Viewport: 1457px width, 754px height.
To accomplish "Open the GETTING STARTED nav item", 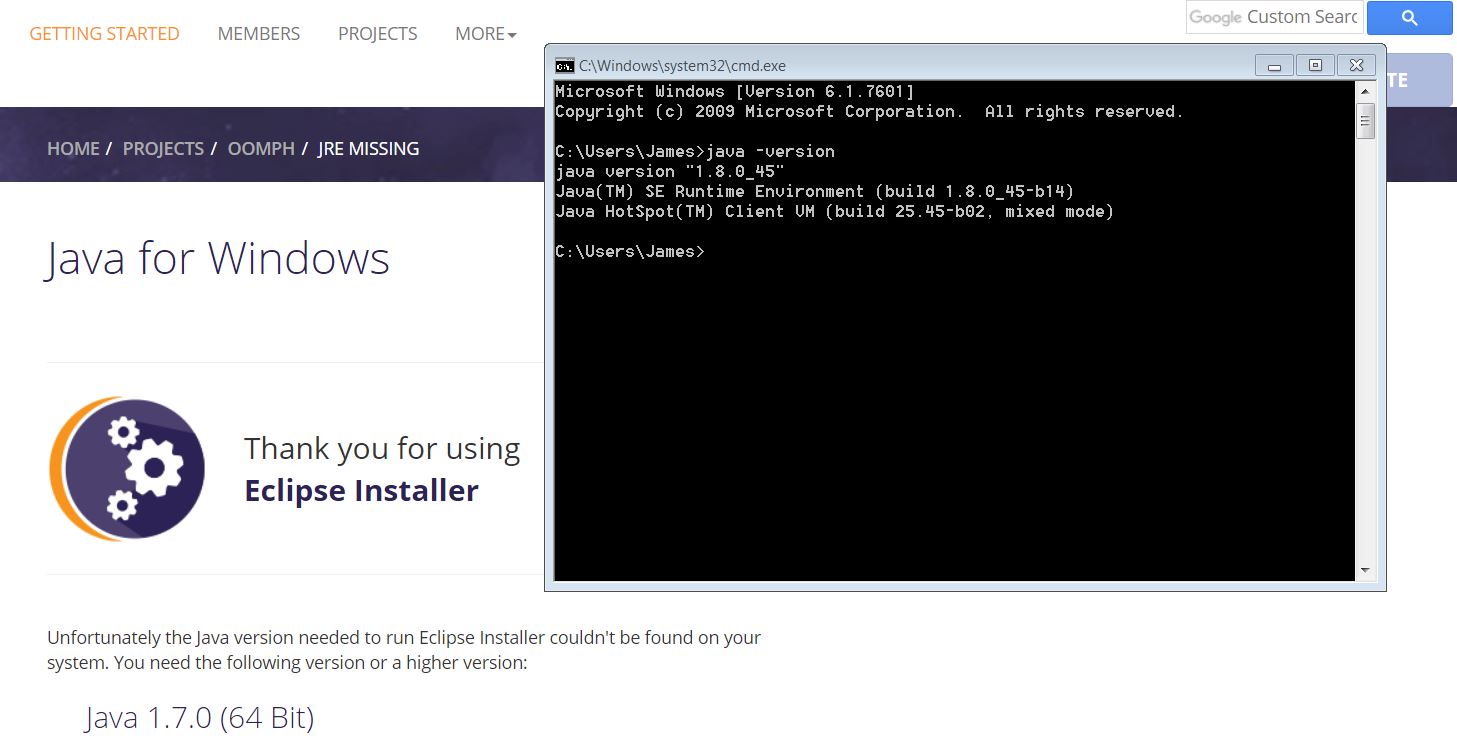I will tap(104, 34).
